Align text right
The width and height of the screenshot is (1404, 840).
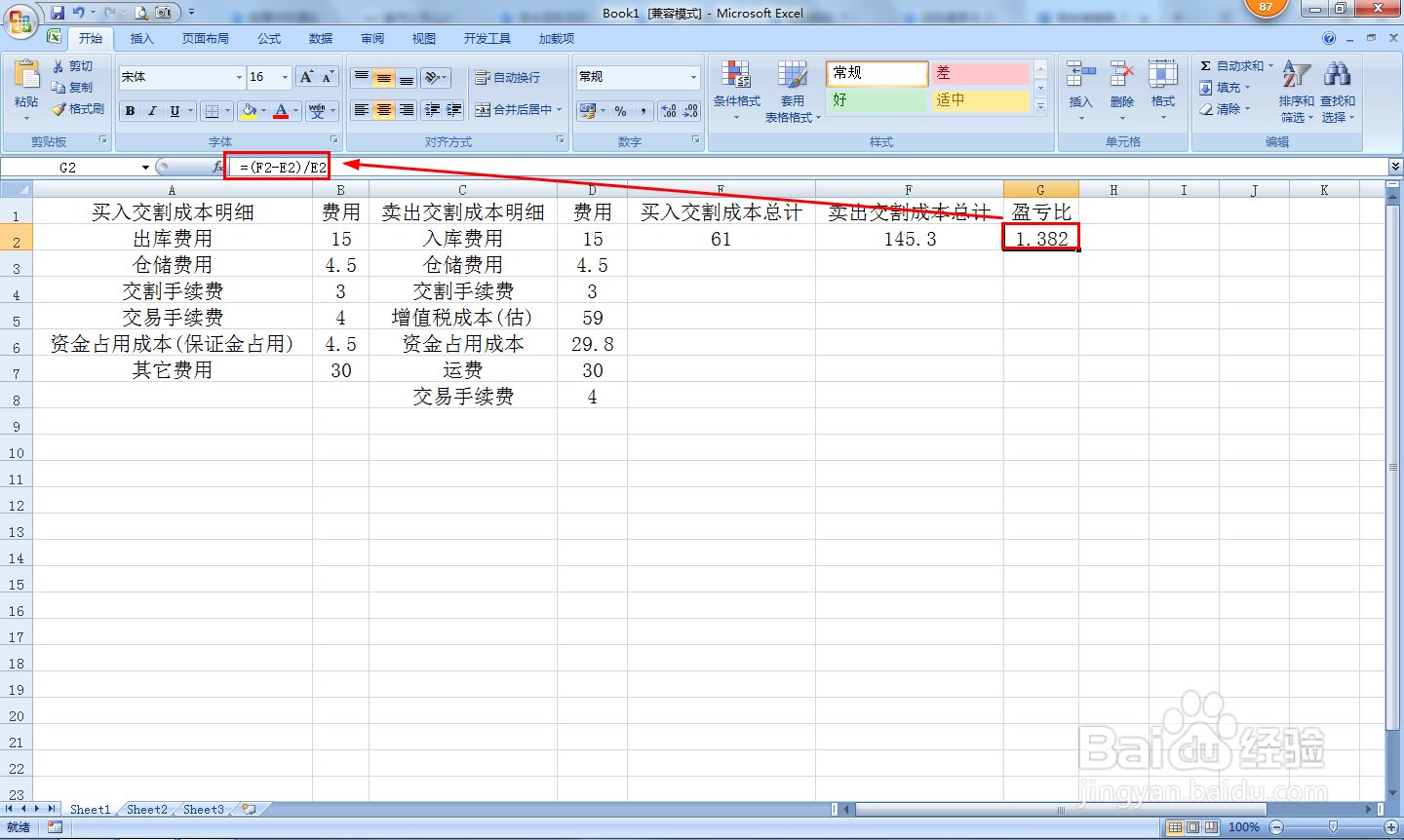tap(407, 110)
